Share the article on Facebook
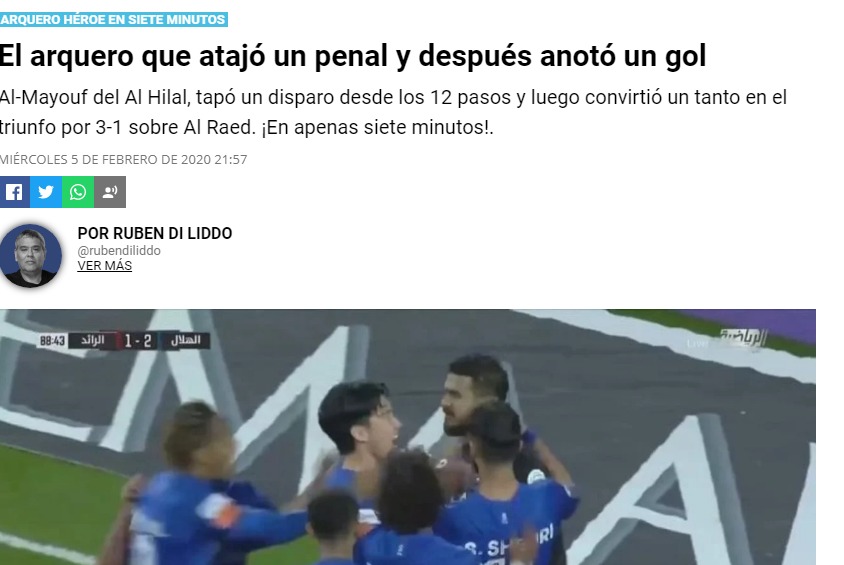The height and width of the screenshot is (565, 844). coord(15,192)
